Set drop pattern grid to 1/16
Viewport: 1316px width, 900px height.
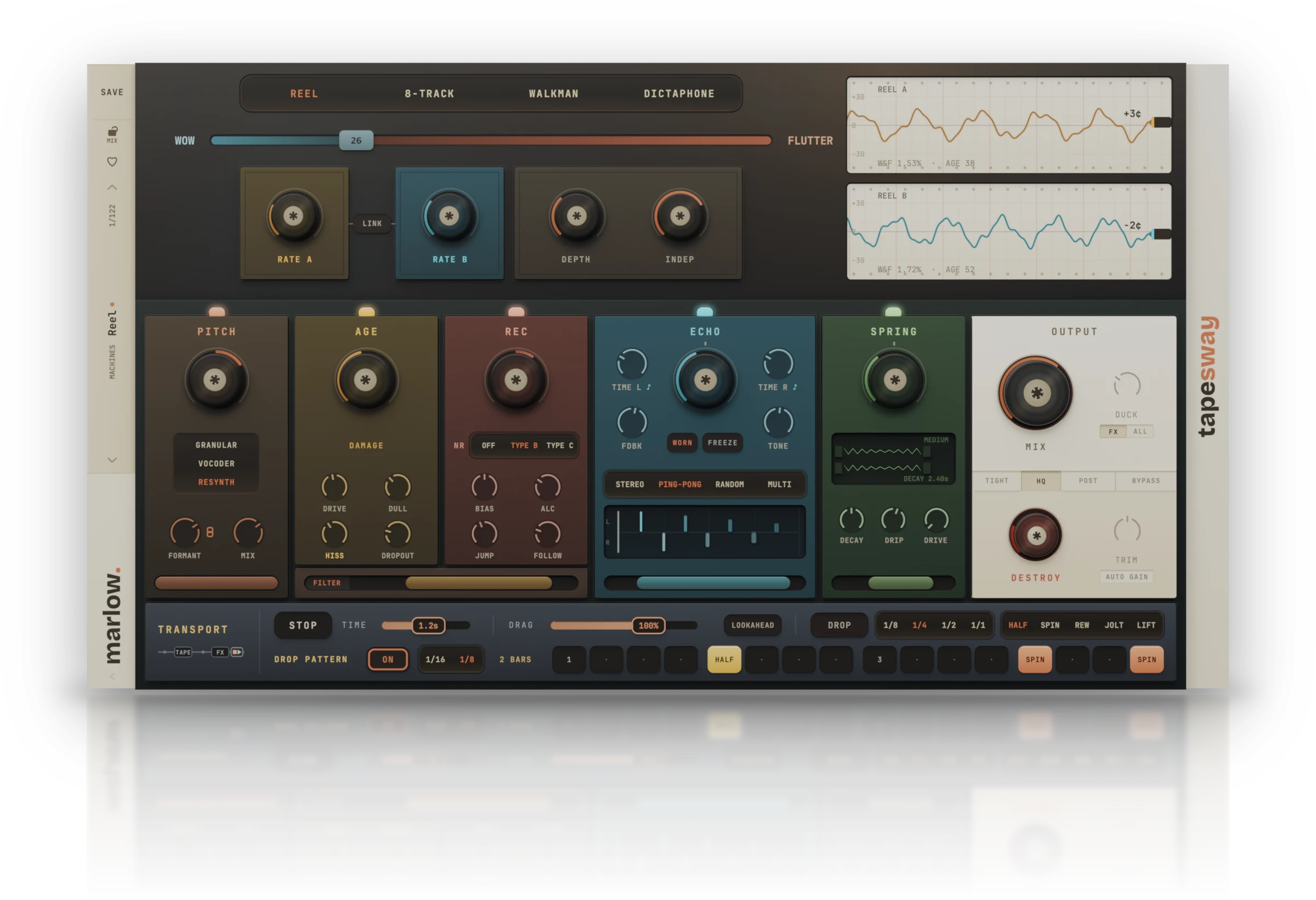pyautogui.click(x=435, y=659)
